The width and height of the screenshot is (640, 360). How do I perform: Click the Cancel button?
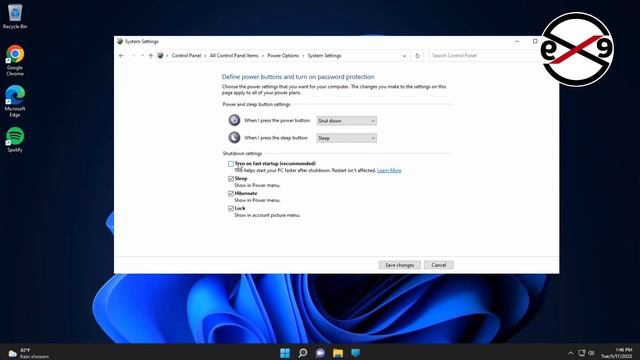tap(438, 265)
